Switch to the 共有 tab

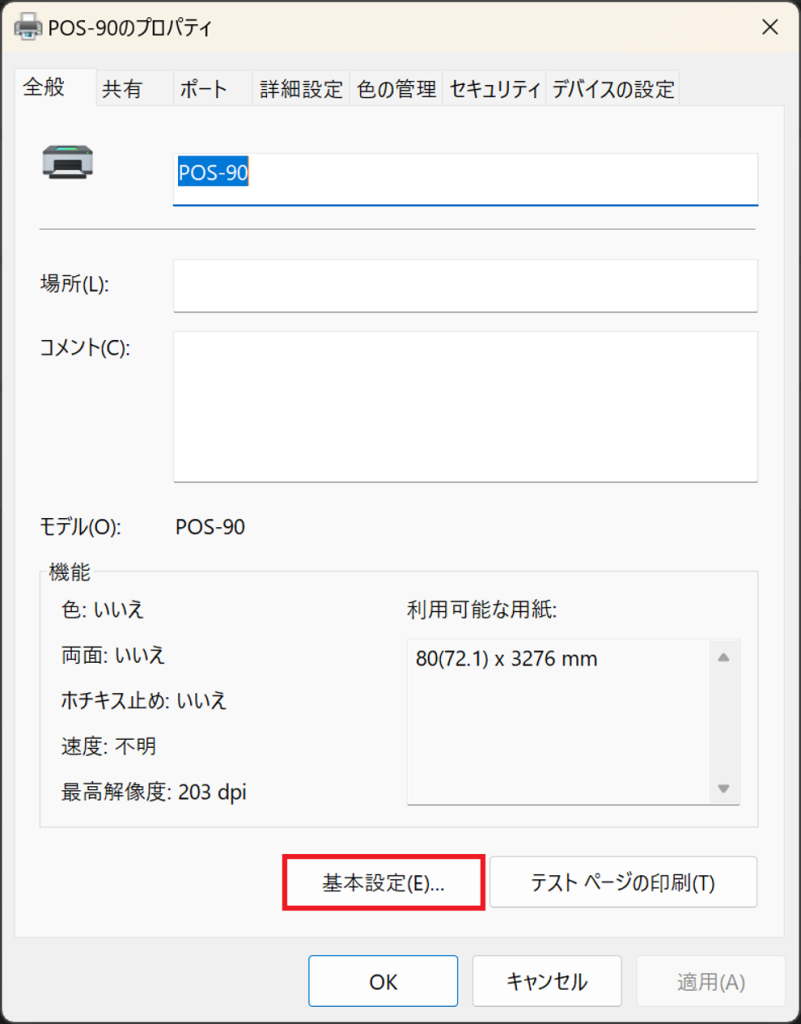point(122,89)
